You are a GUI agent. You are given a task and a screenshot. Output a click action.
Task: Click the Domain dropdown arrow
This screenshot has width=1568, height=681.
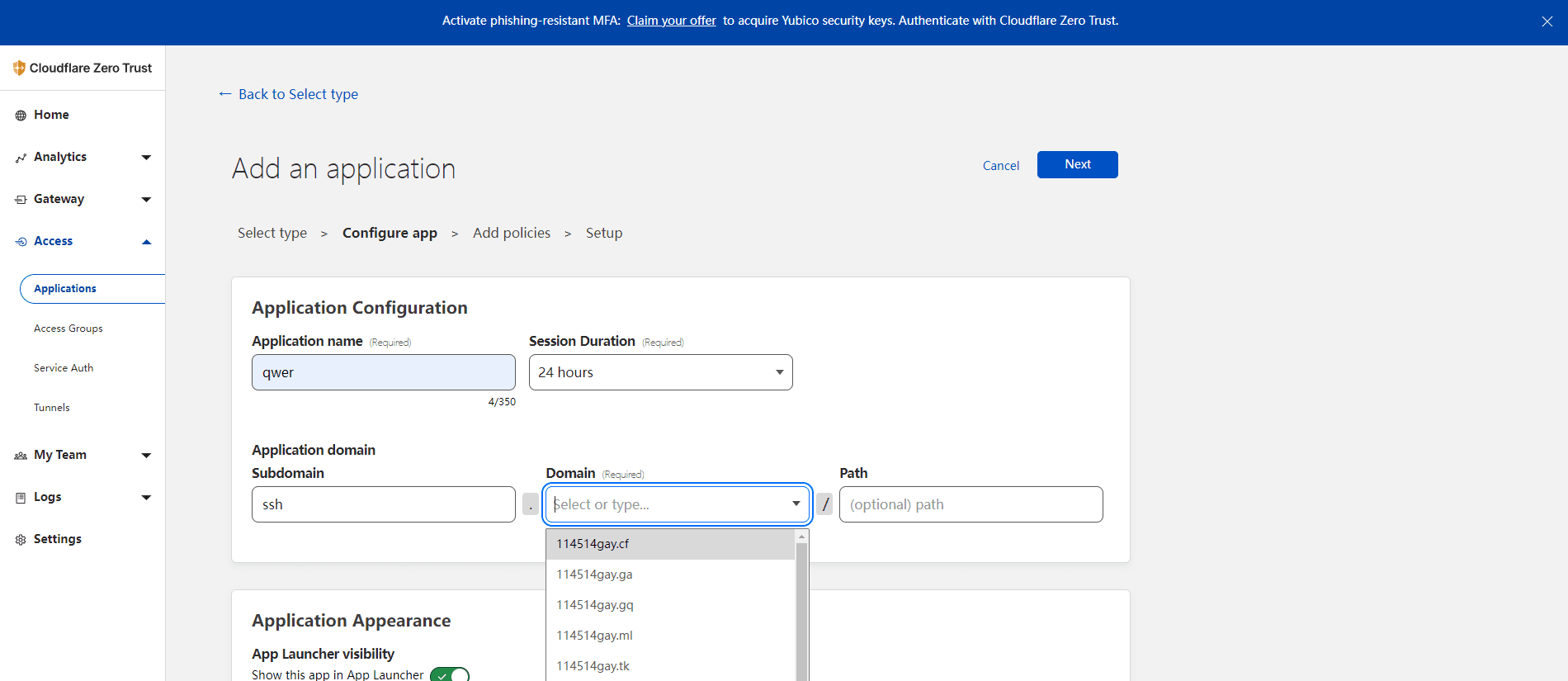coord(796,504)
